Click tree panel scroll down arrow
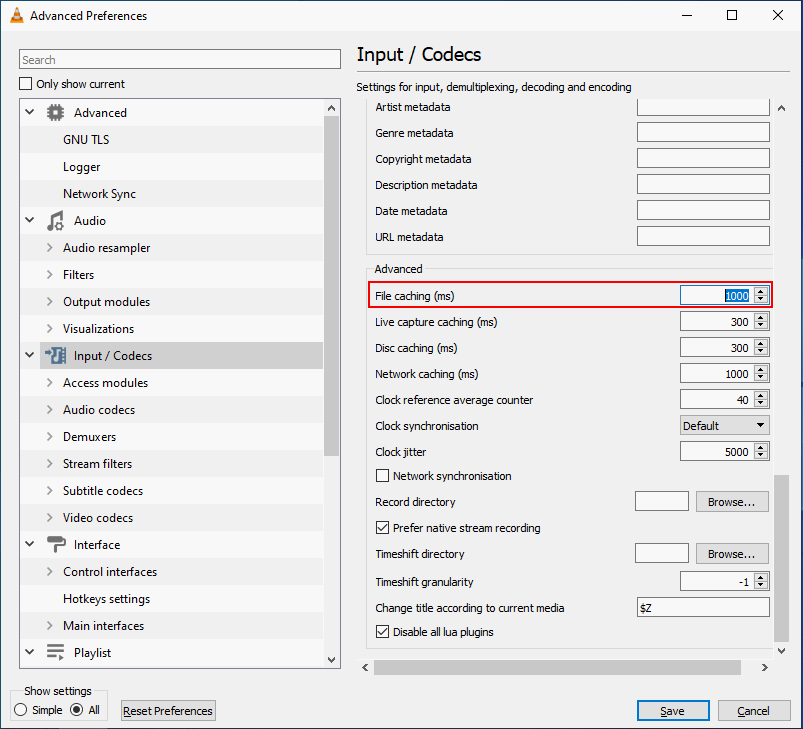Screen dimensions: 803x729 point(331,660)
